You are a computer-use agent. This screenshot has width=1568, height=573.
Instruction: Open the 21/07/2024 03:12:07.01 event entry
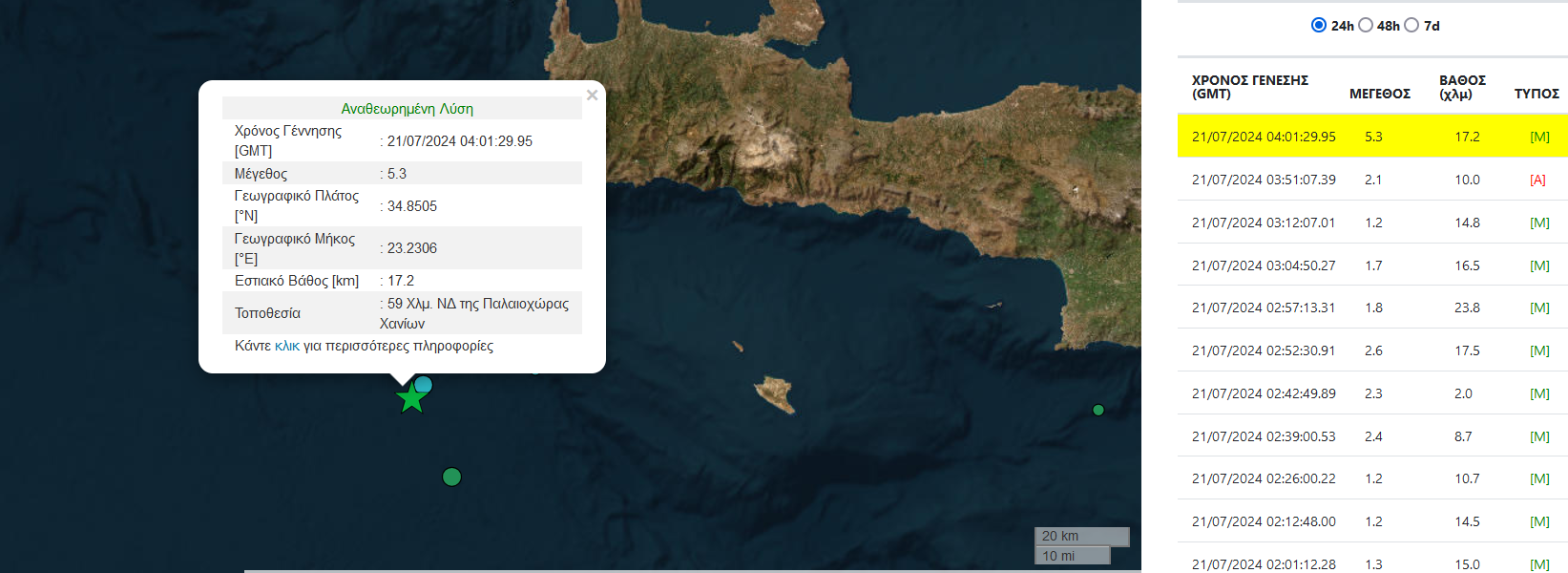coord(1264,223)
